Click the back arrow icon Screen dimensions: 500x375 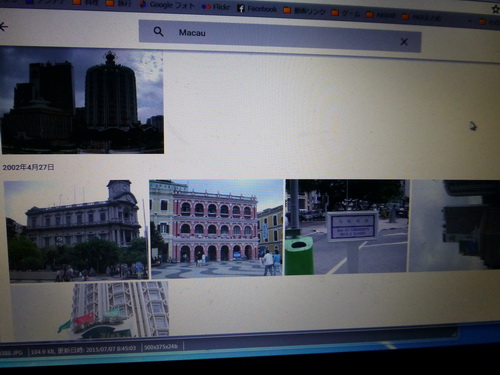pyautogui.click(x=3, y=27)
